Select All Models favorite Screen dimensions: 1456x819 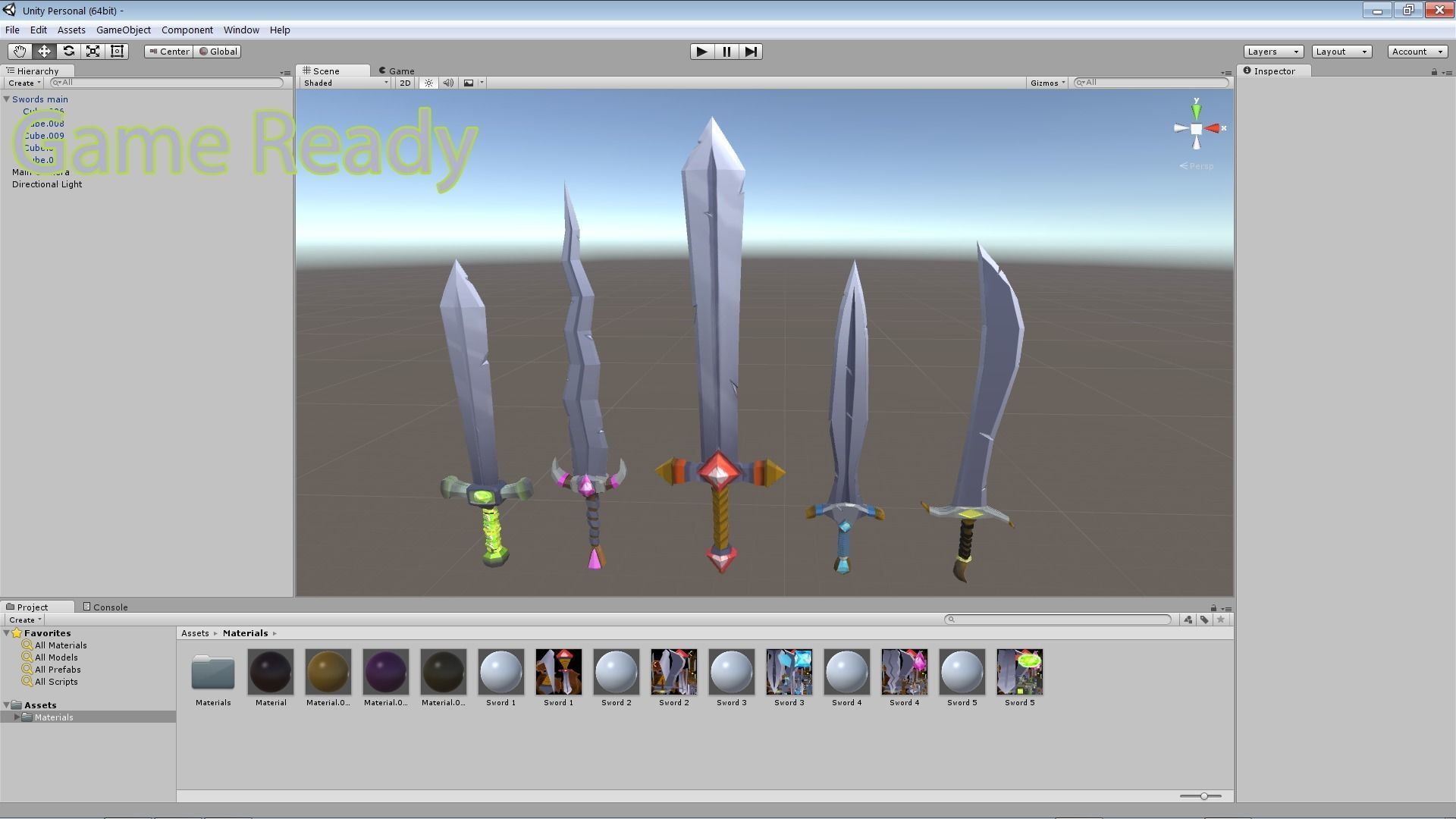[56, 657]
